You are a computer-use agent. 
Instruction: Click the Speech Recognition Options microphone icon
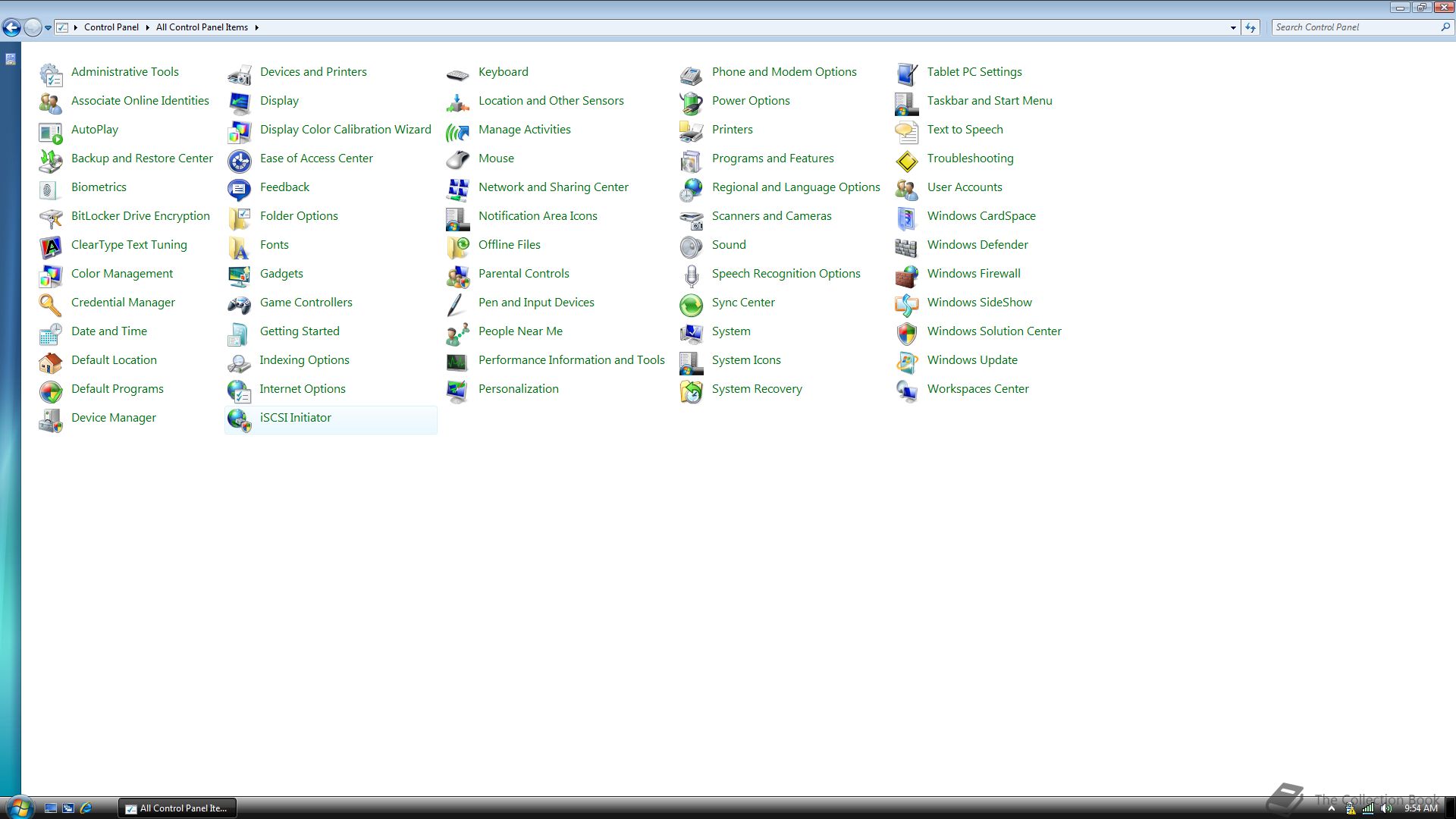click(x=692, y=275)
